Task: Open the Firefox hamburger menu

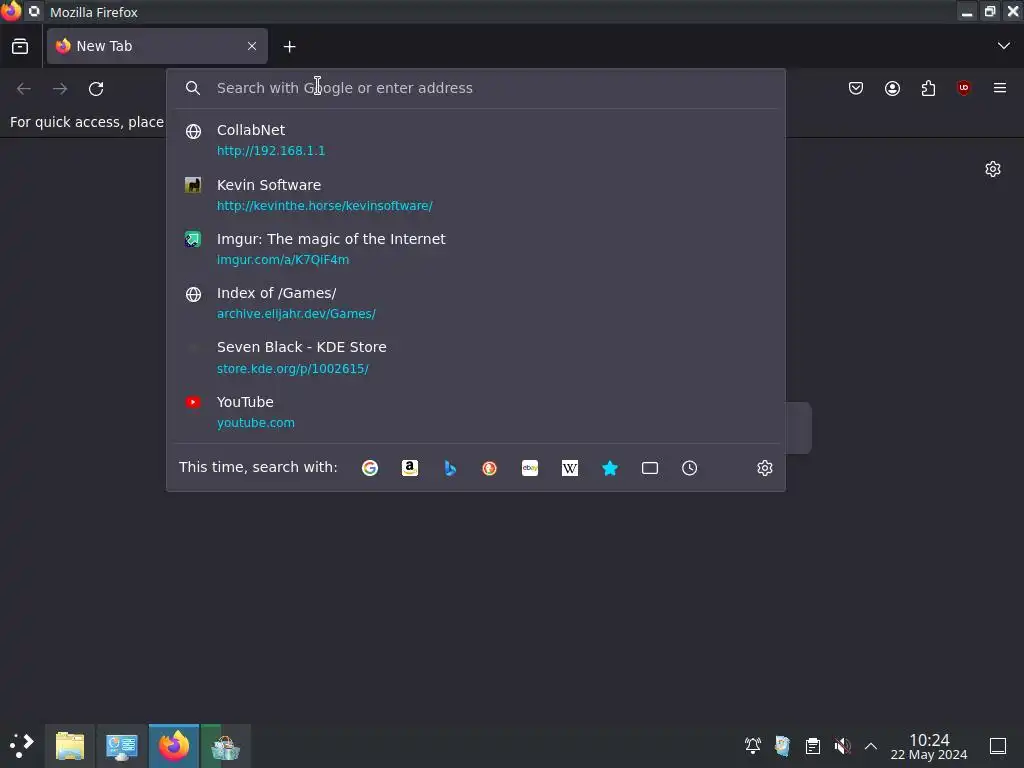Action: coord(1000,88)
